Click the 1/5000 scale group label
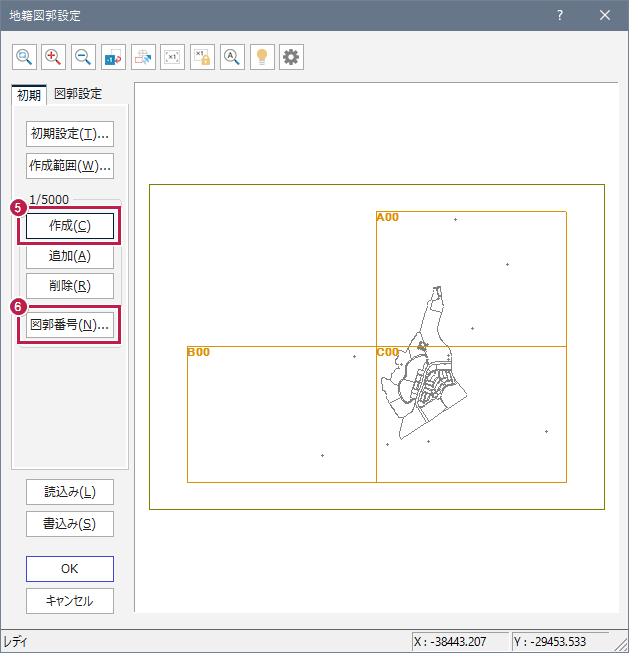The height and width of the screenshot is (653, 629). click(49, 199)
